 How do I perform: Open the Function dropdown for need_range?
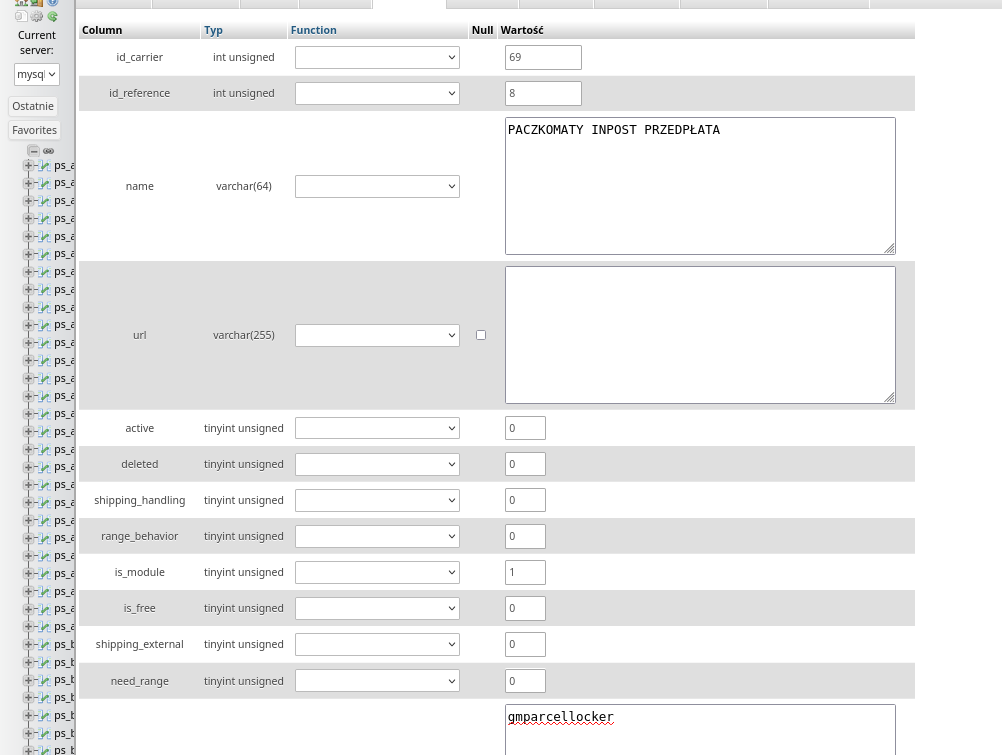tap(377, 681)
